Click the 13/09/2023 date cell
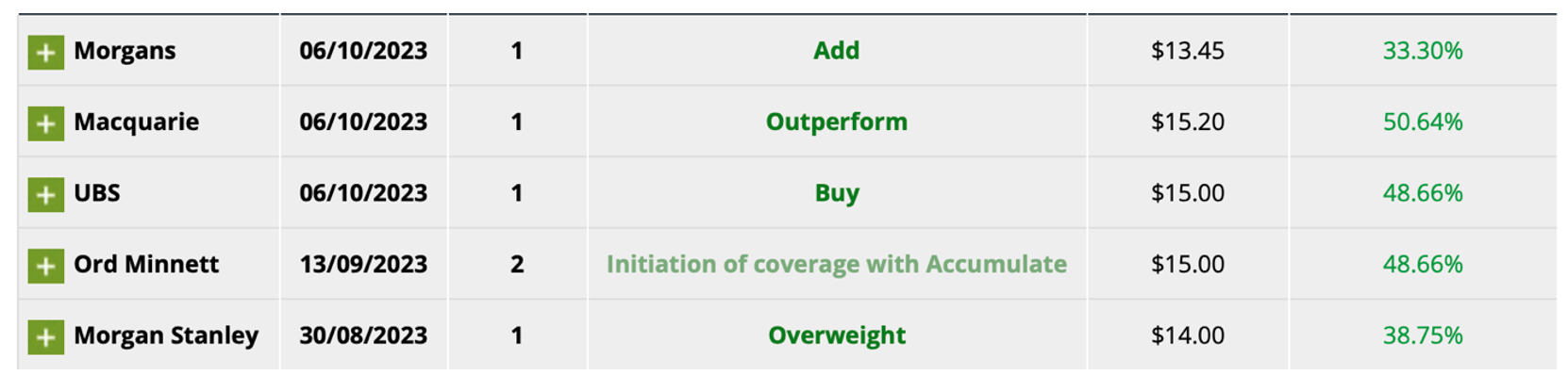The image size is (1568, 392). click(x=363, y=265)
